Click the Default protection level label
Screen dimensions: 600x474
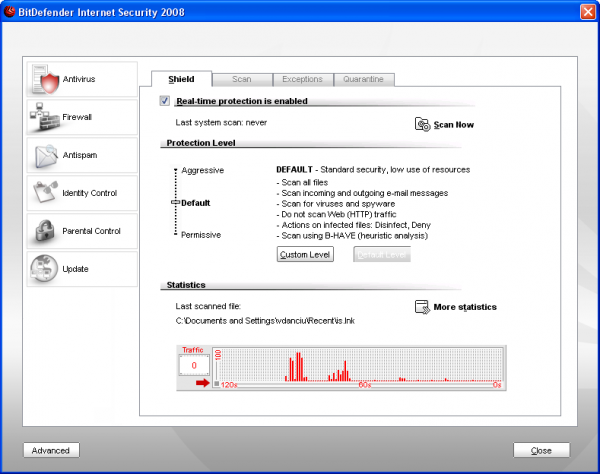(x=196, y=203)
